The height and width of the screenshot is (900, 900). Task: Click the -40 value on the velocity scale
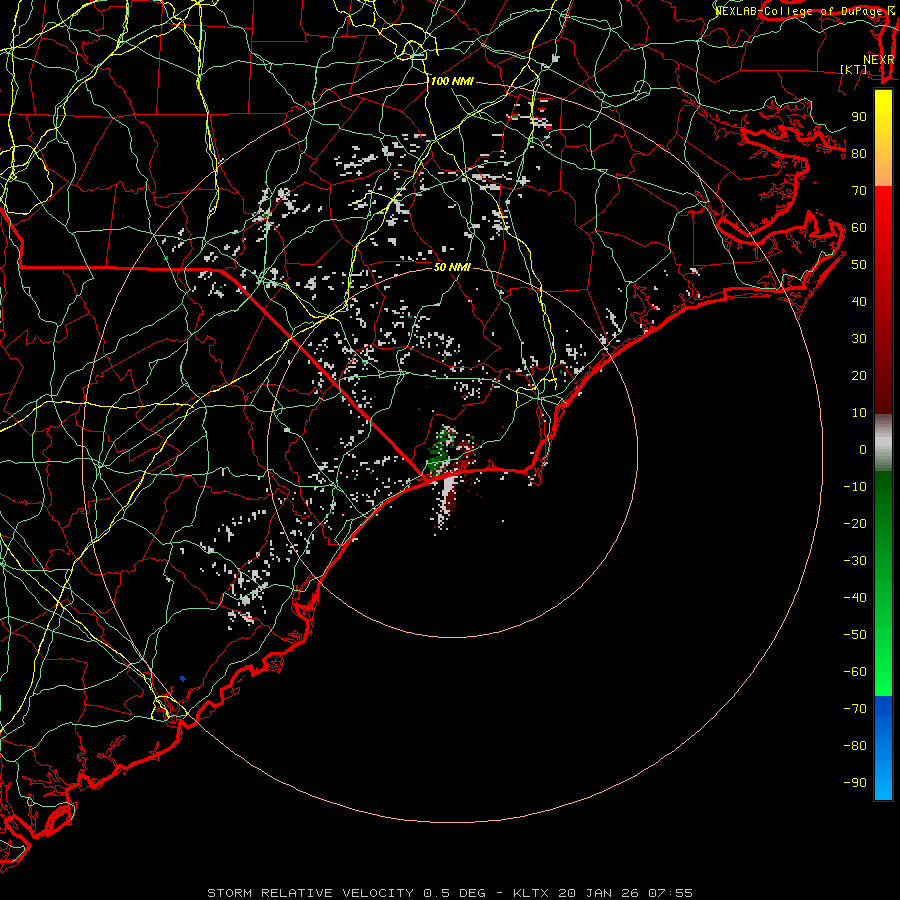855,598
